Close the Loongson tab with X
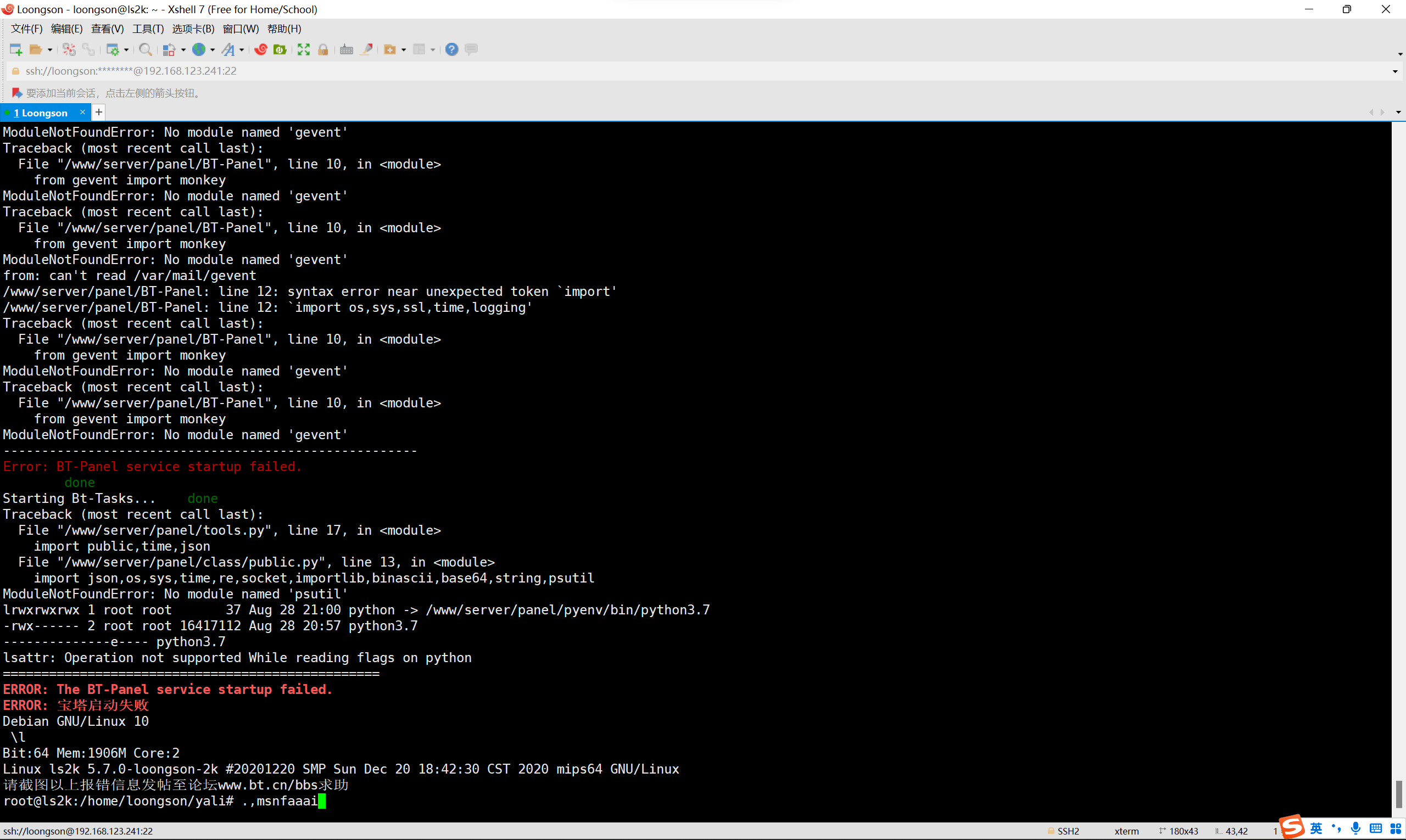Viewport: 1406px width, 840px height. (83, 112)
